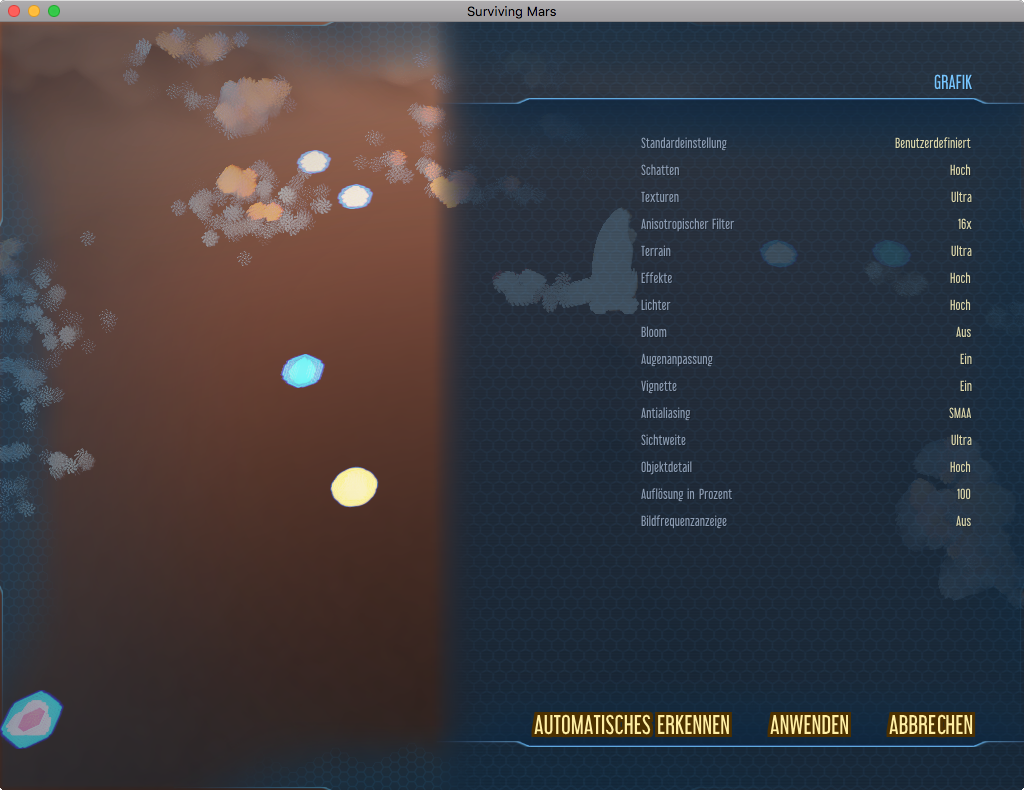Click the Ein value for Vignette

[966, 386]
